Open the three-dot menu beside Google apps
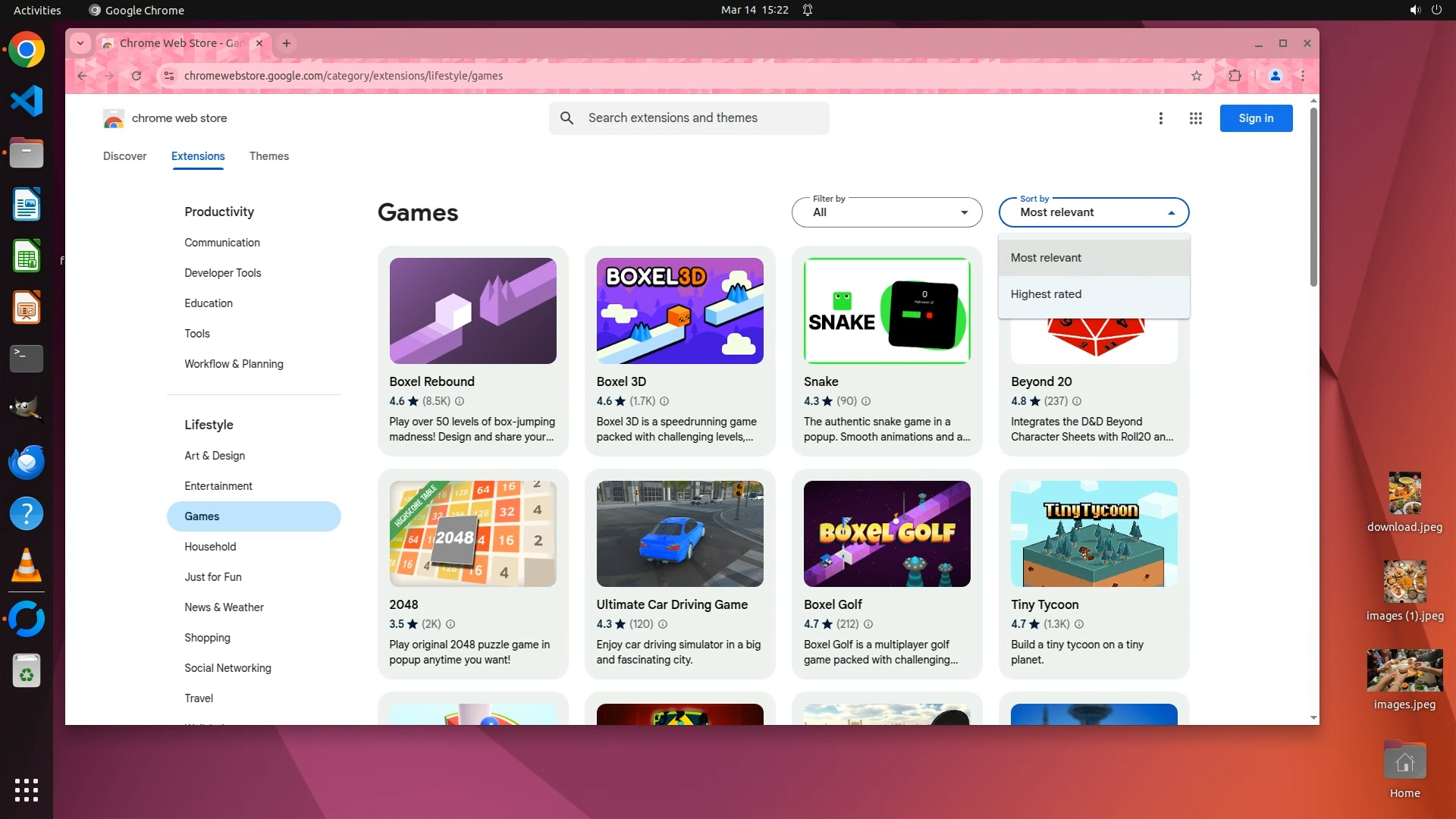Viewport: 1456px width, 819px height. (x=1160, y=118)
